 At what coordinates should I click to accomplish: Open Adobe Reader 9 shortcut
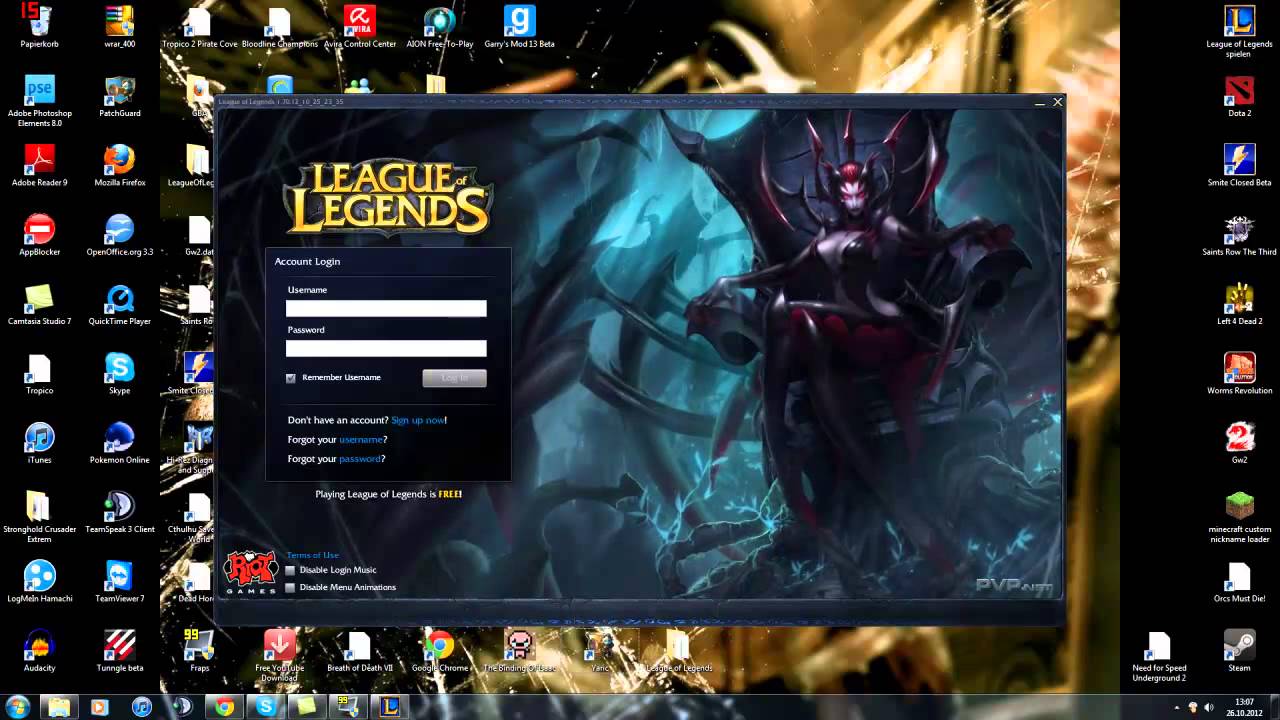[39, 165]
